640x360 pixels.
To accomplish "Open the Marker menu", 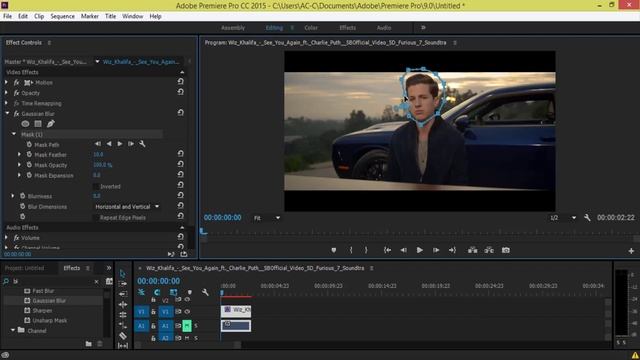I will click(x=89, y=16).
